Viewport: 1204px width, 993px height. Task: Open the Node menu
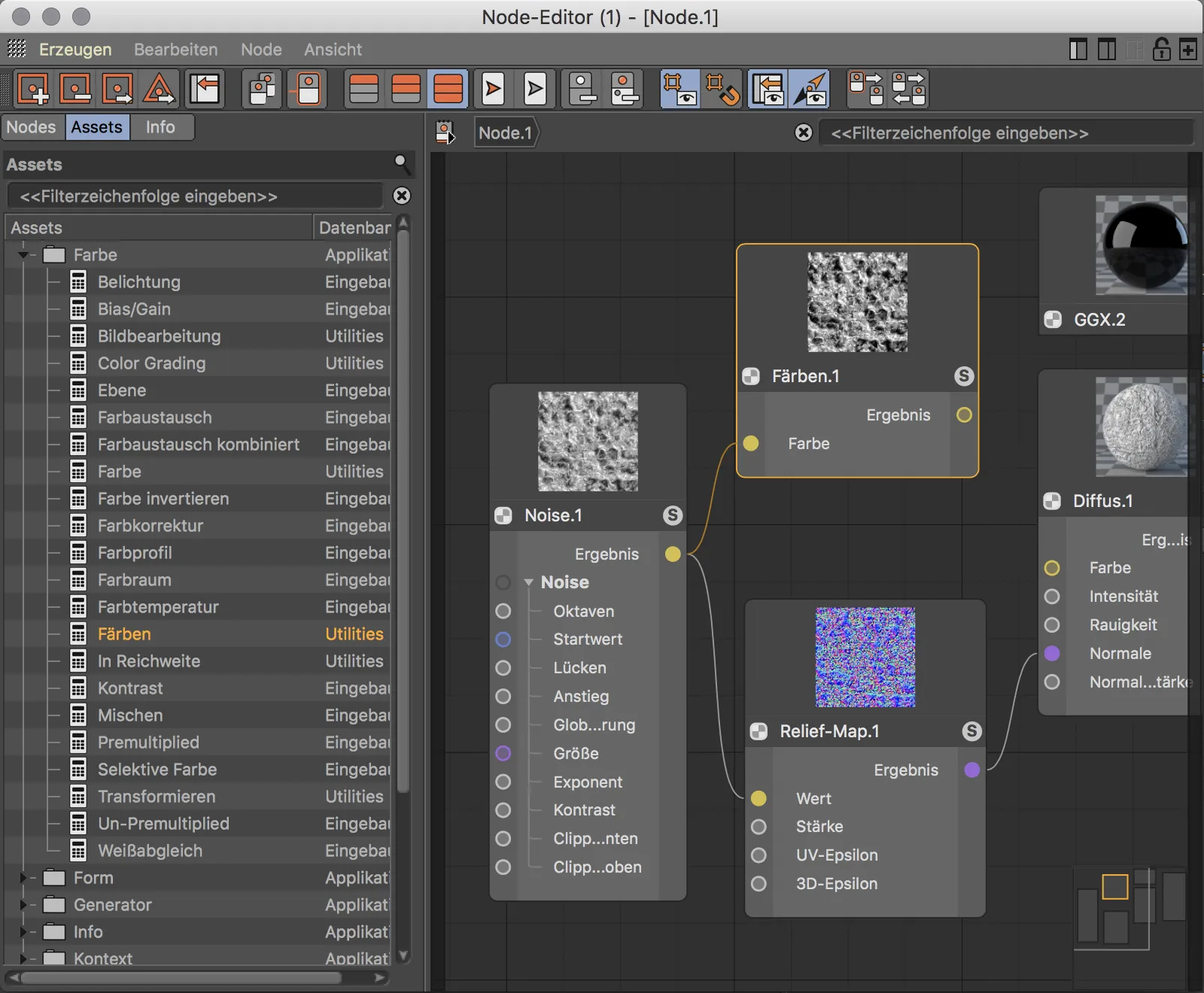pos(261,50)
